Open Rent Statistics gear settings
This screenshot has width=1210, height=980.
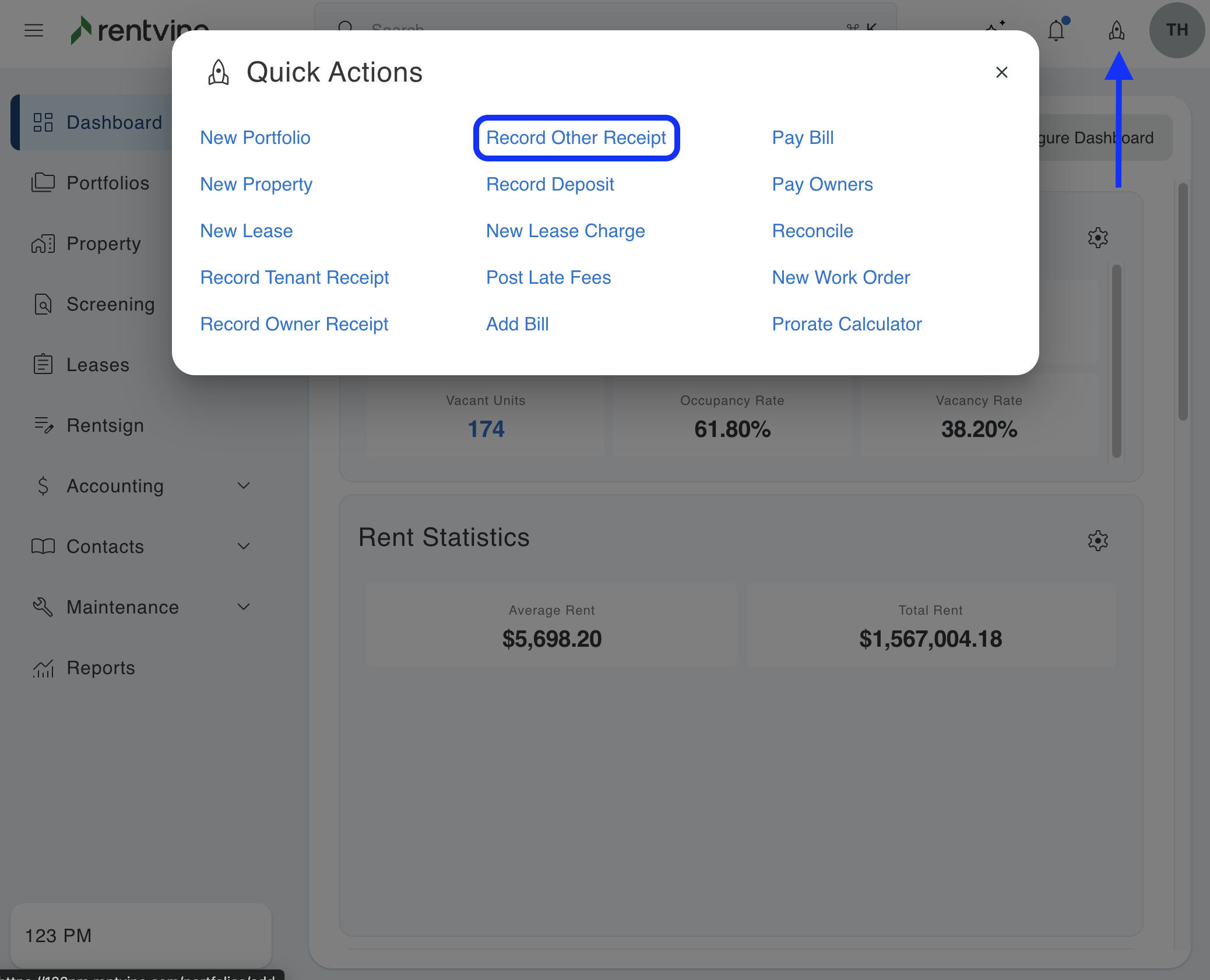pos(1098,541)
